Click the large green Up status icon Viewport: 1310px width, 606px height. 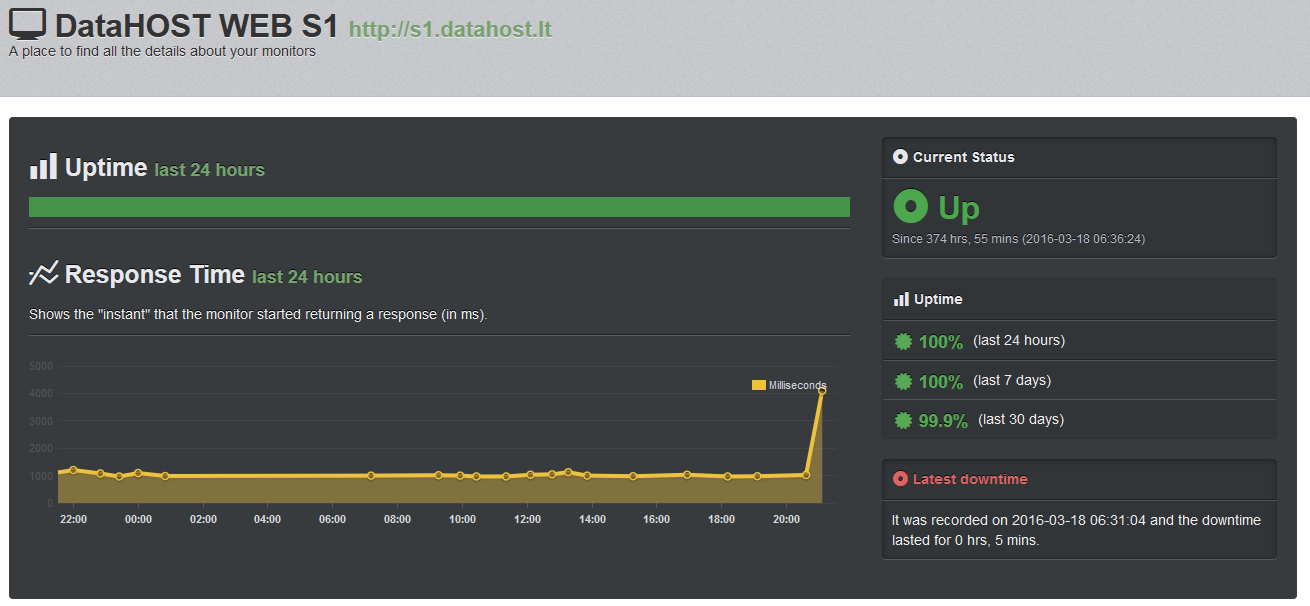[911, 207]
